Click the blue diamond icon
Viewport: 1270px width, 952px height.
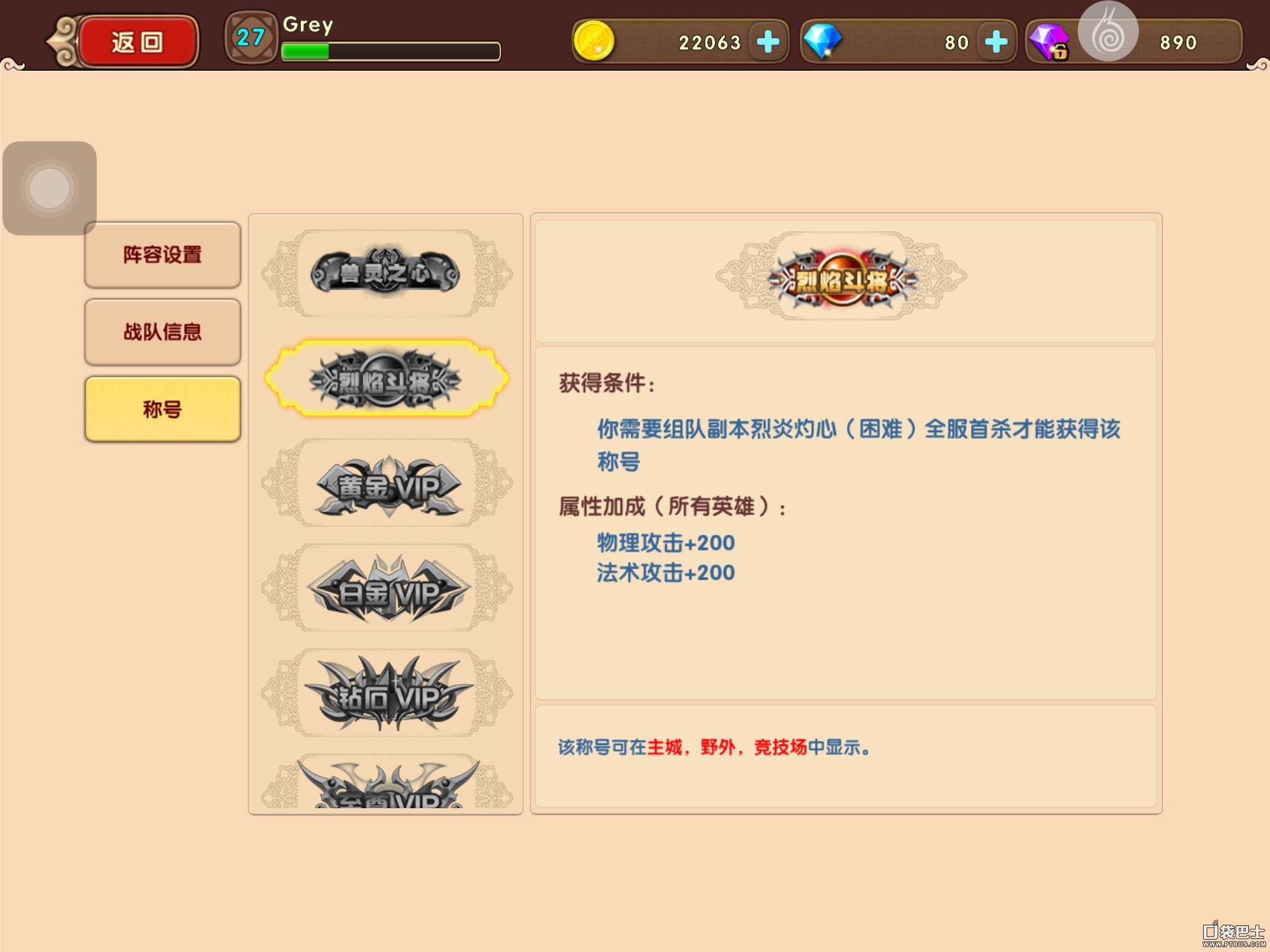click(x=822, y=42)
